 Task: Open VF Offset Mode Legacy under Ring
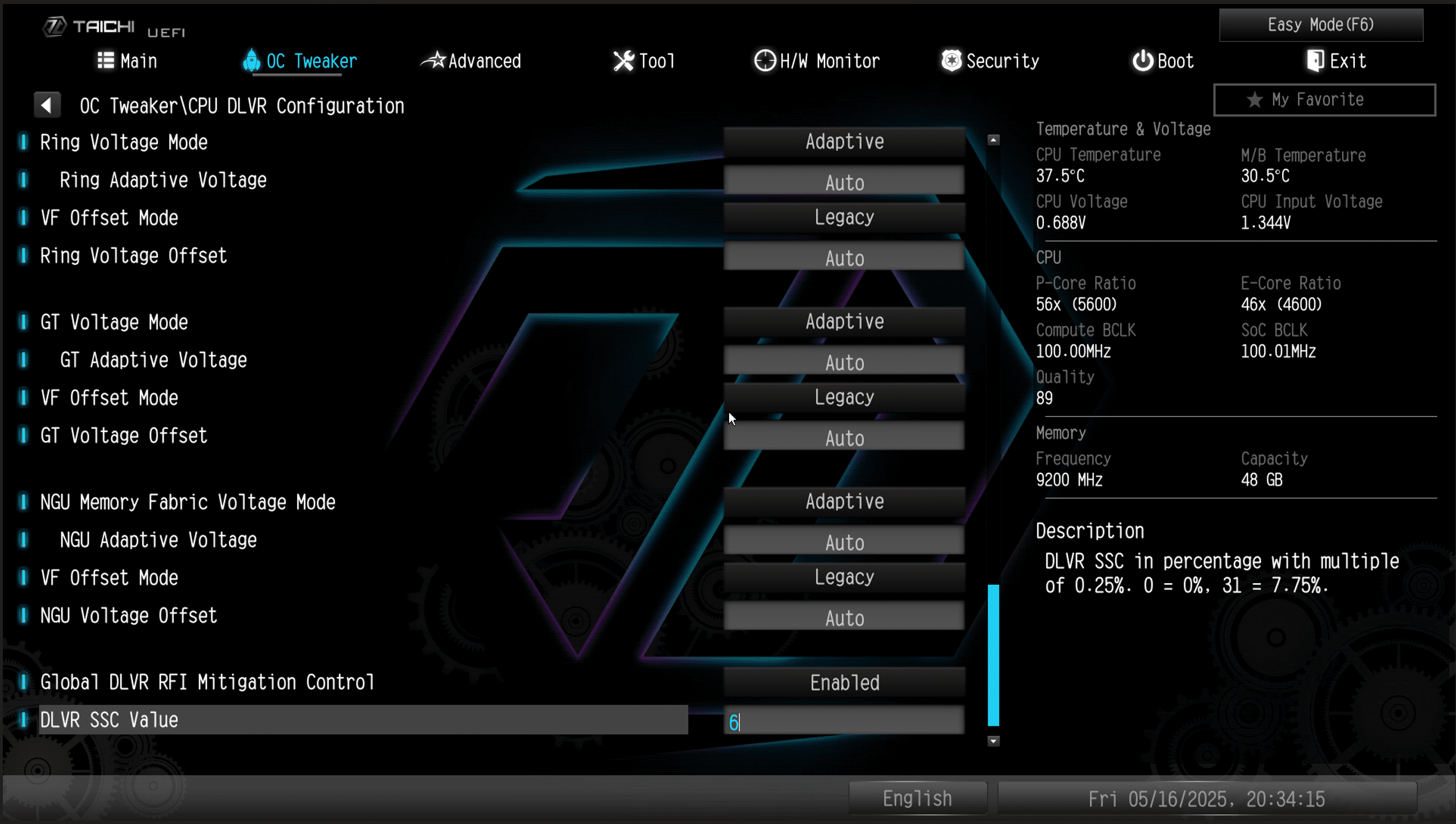click(844, 217)
